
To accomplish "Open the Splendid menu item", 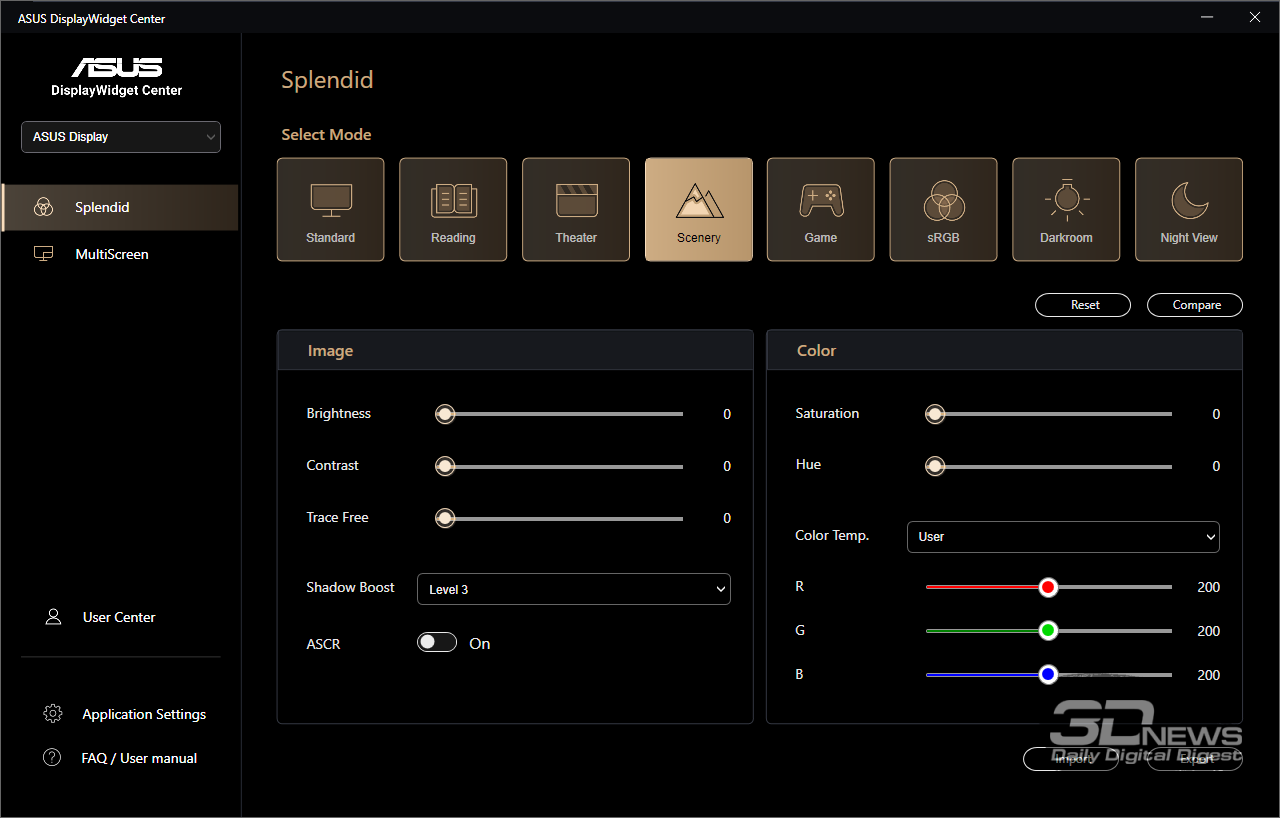I will (x=120, y=207).
